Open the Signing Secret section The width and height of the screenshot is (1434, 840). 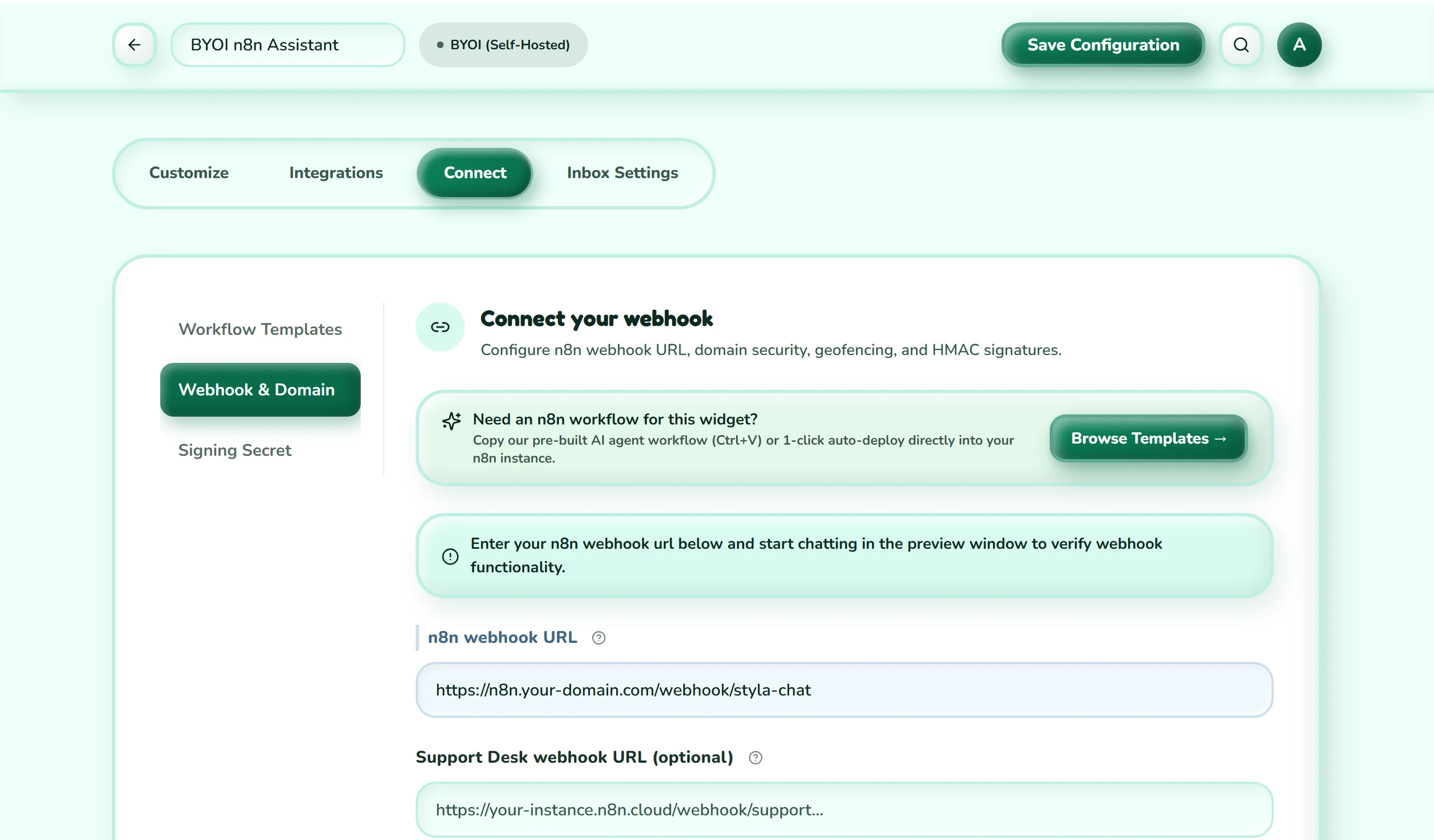point(260,450)
